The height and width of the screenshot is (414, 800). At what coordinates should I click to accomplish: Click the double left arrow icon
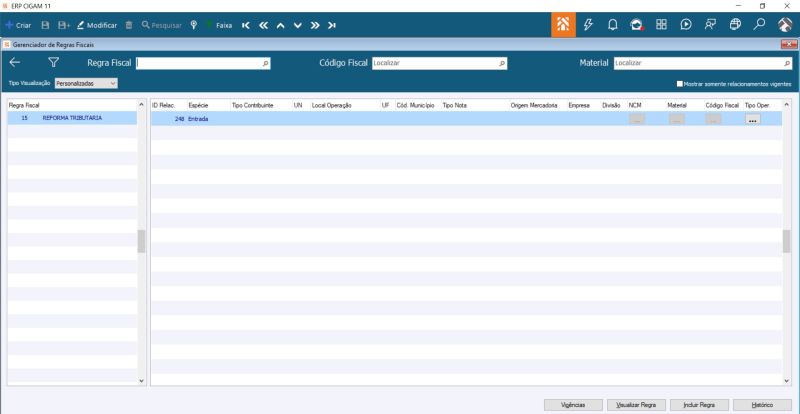tap(263, 25)
